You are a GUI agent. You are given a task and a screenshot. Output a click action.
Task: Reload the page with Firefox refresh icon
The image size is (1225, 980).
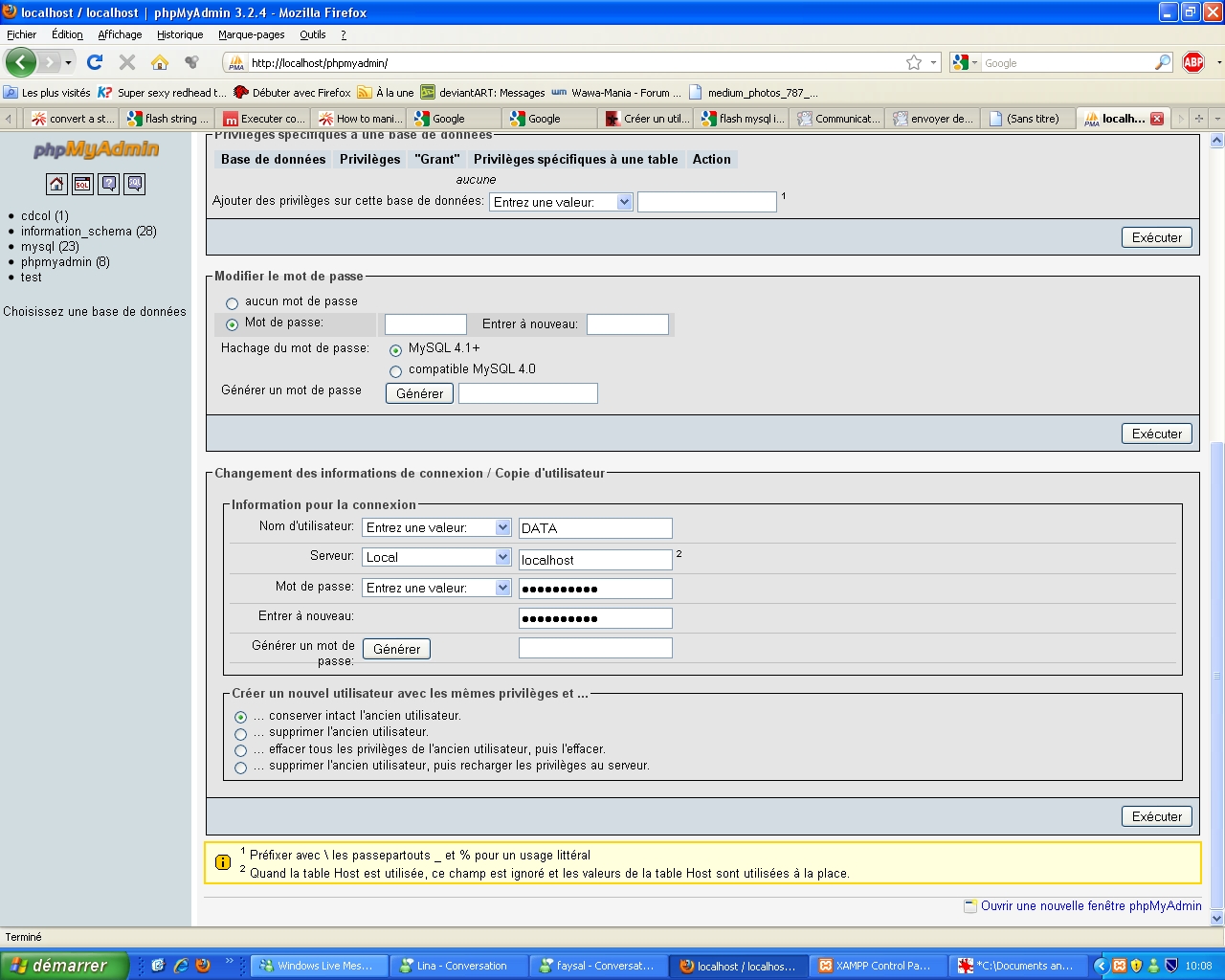click(95, 62)
